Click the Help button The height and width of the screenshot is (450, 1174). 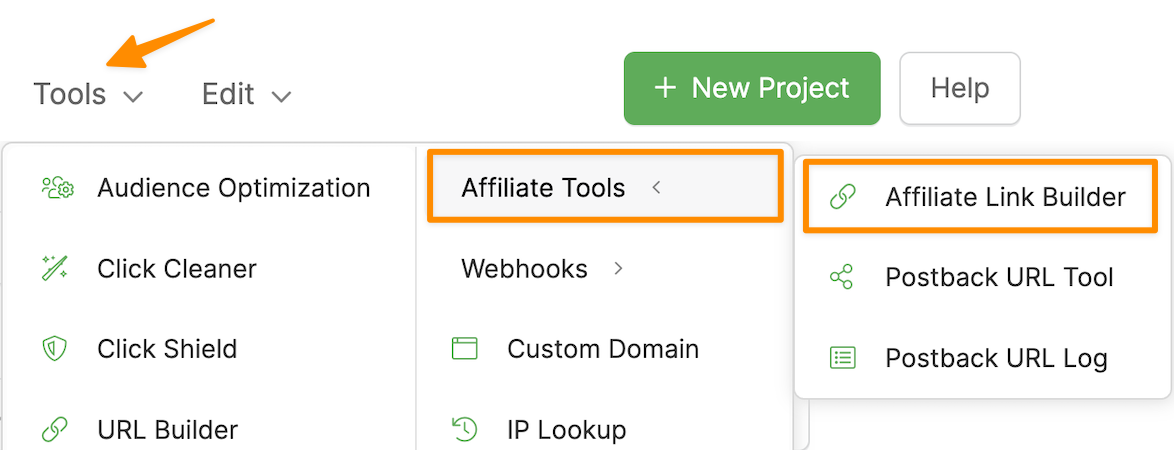(x=959, y=88)
